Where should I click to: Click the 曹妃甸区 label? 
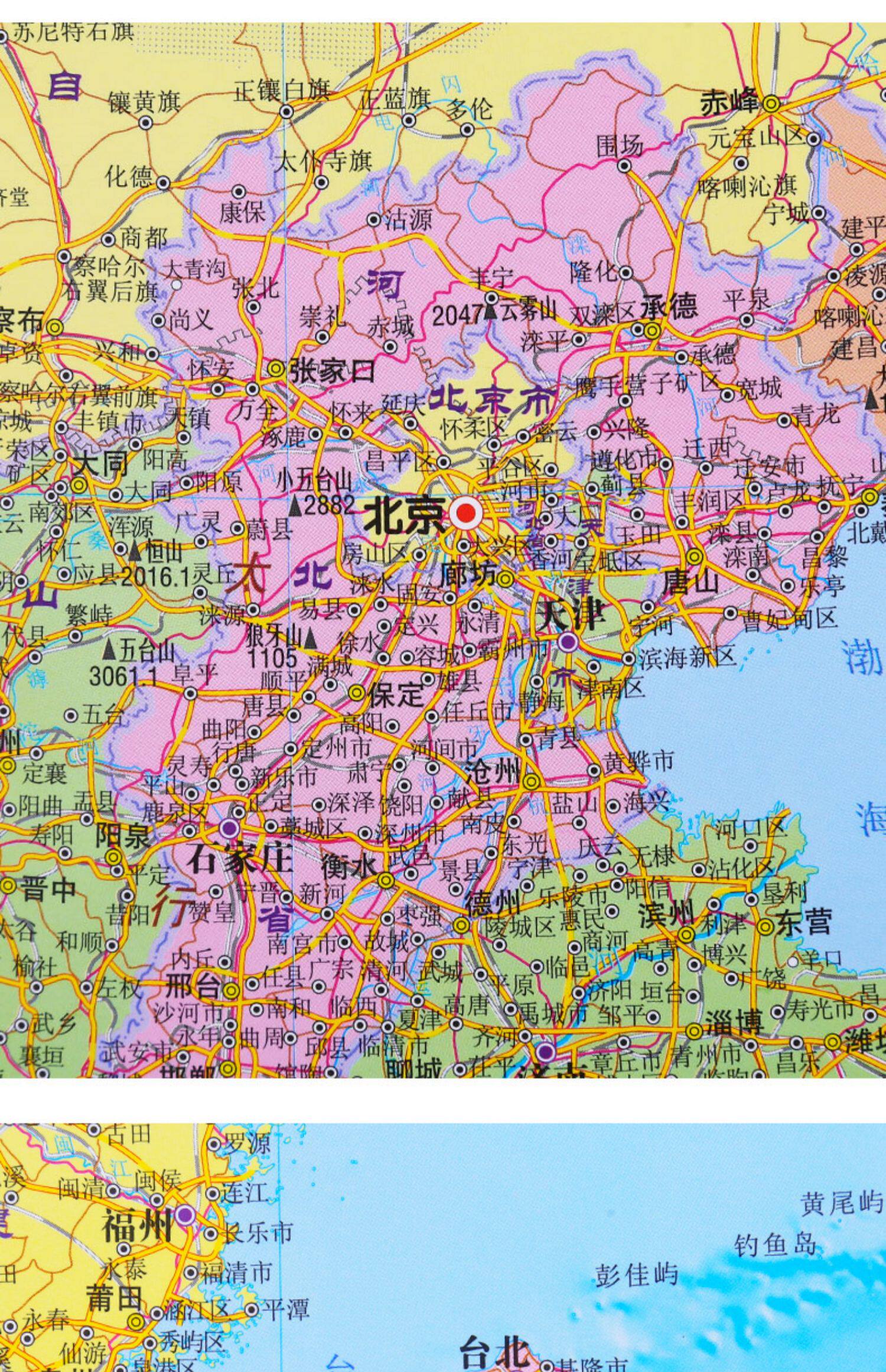(x=790, y=617)
